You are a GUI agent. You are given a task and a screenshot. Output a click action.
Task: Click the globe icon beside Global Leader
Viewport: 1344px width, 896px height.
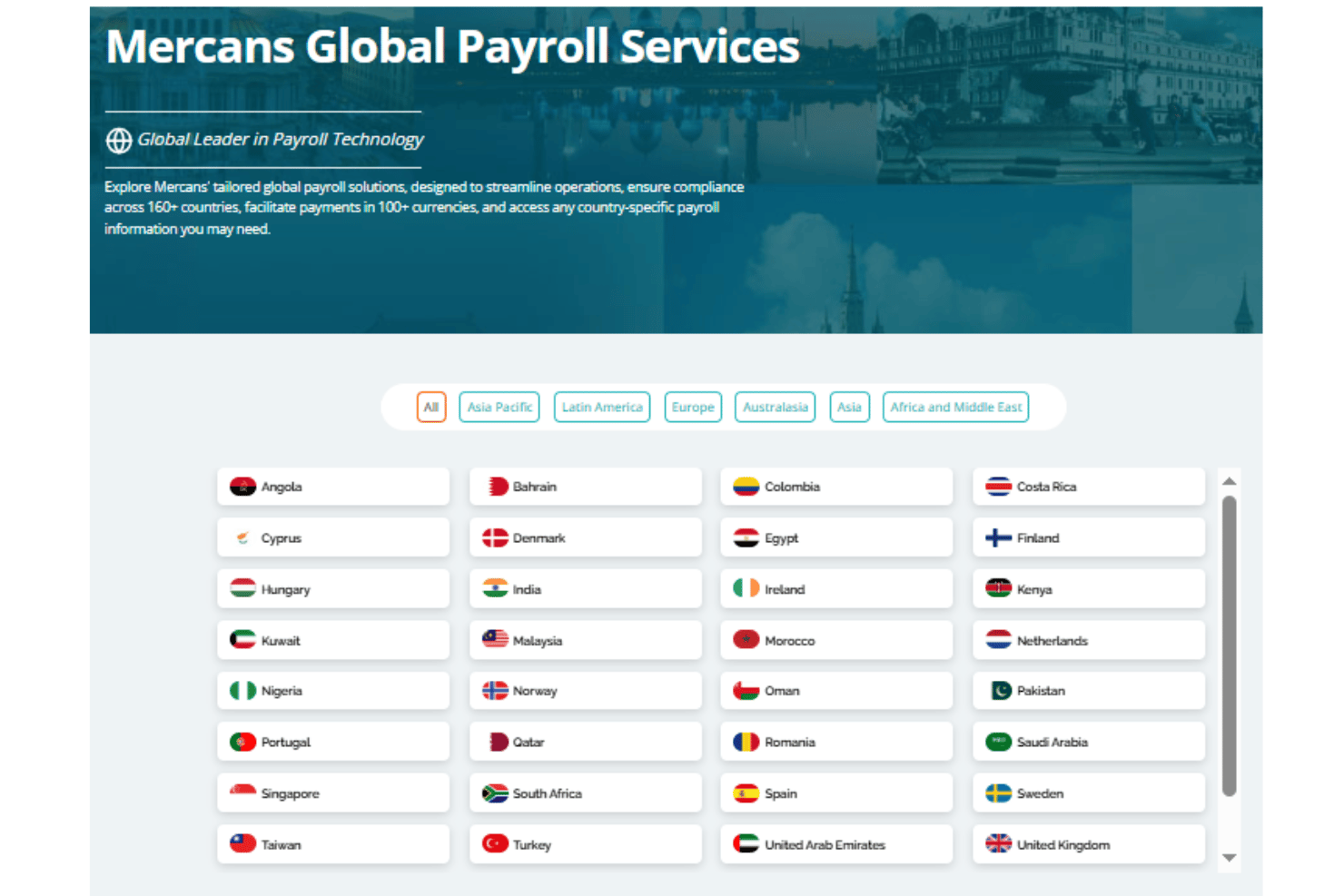119,141
